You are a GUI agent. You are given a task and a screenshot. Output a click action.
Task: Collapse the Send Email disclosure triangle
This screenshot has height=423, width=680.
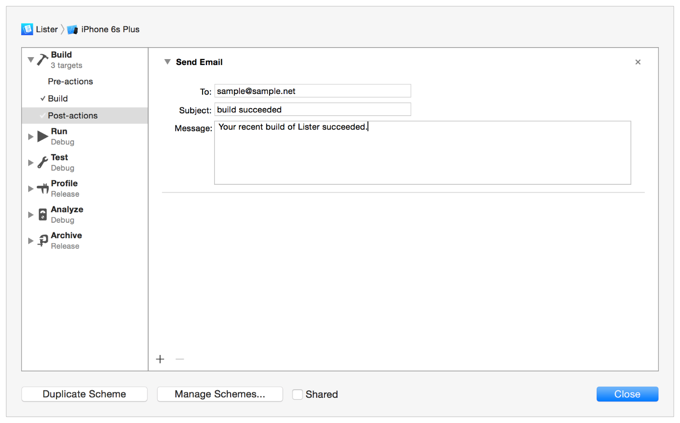(x=167, y=62)
